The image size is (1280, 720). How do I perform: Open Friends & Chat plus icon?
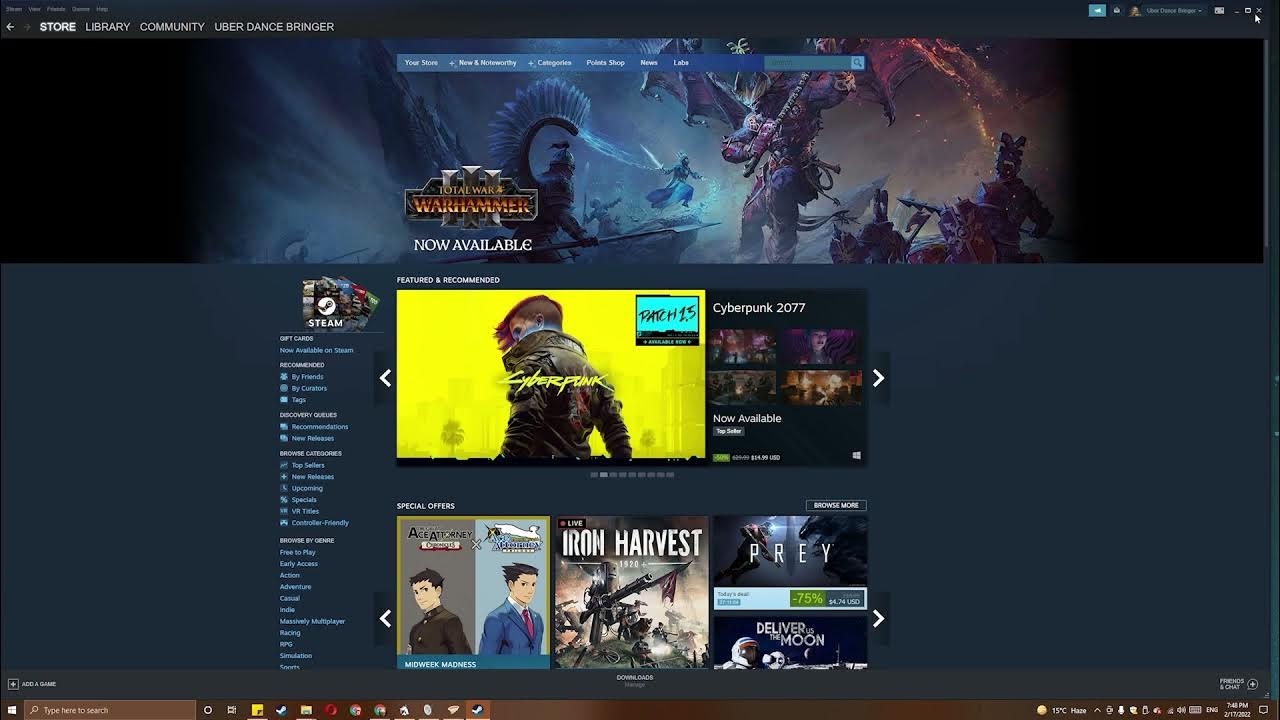[1252, 684]
